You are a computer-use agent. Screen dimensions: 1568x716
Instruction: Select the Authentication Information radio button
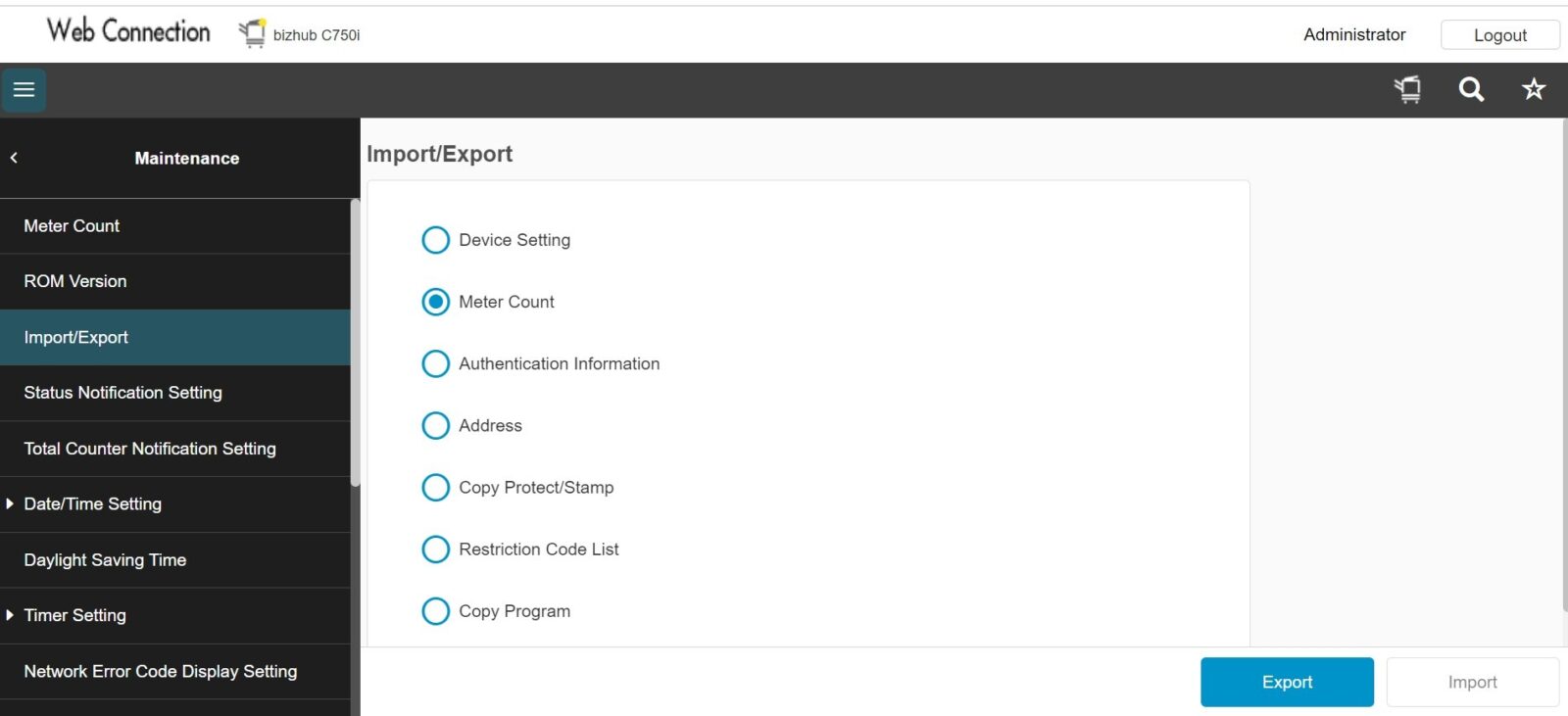click(435, 363)
